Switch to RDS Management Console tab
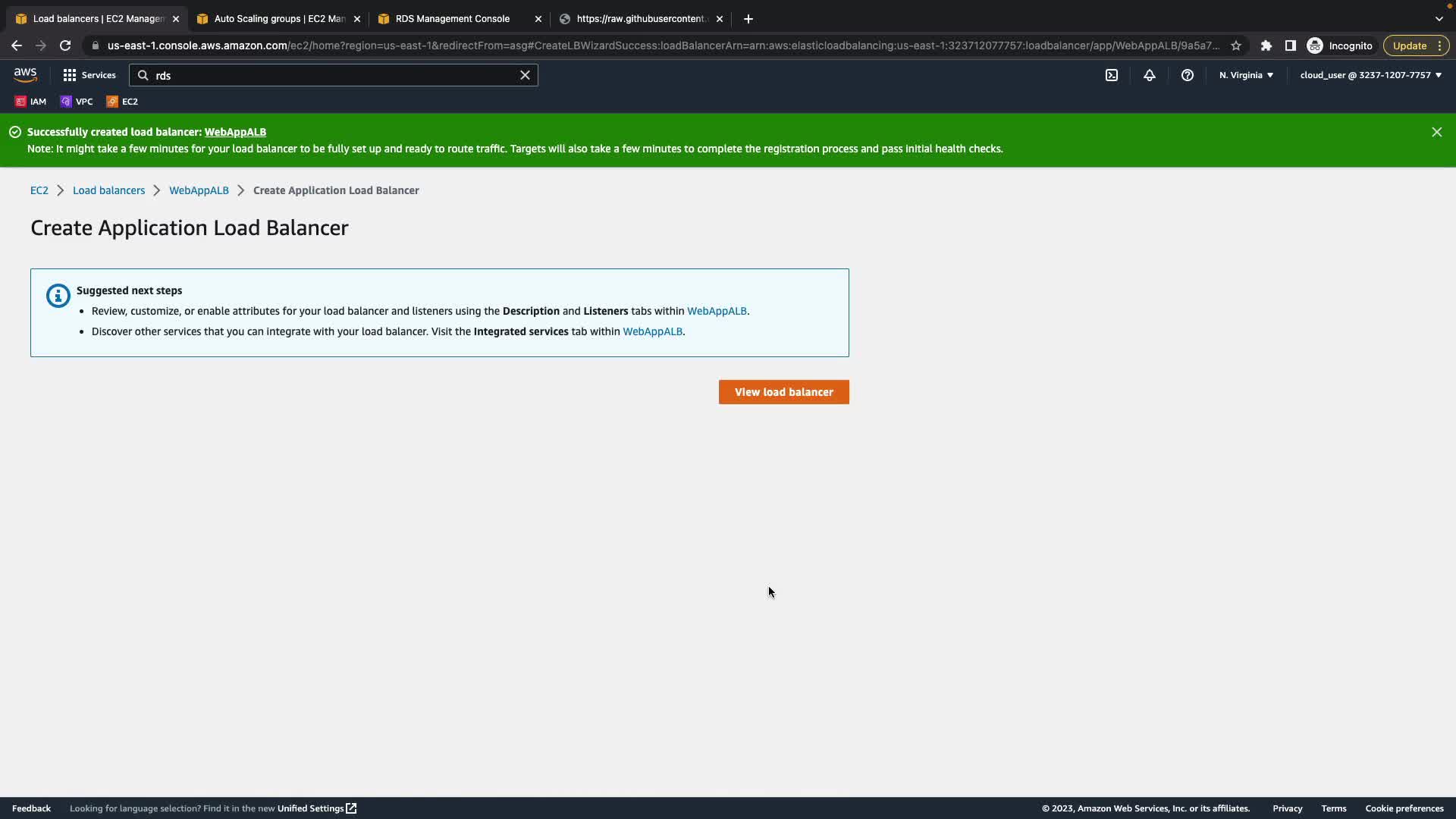 (x=453, y=19)
